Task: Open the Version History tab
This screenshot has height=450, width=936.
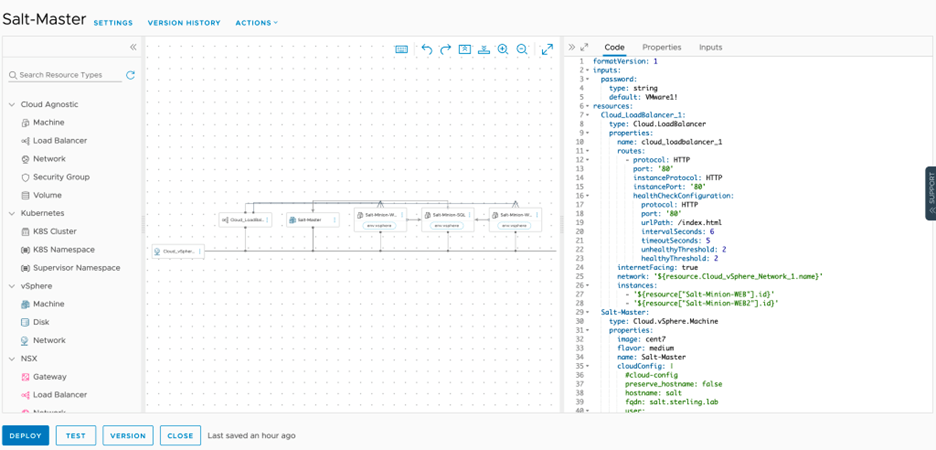Action: (184, 22)
